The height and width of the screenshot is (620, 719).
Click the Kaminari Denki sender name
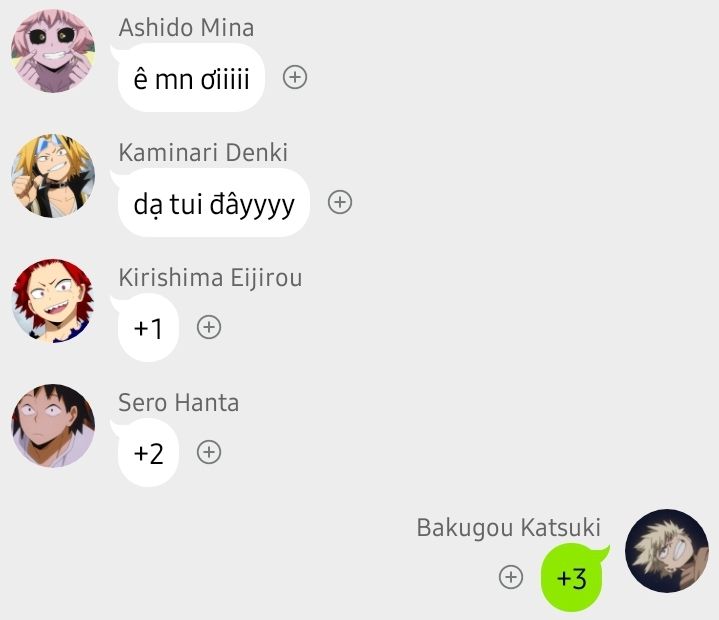coord(203,152)
